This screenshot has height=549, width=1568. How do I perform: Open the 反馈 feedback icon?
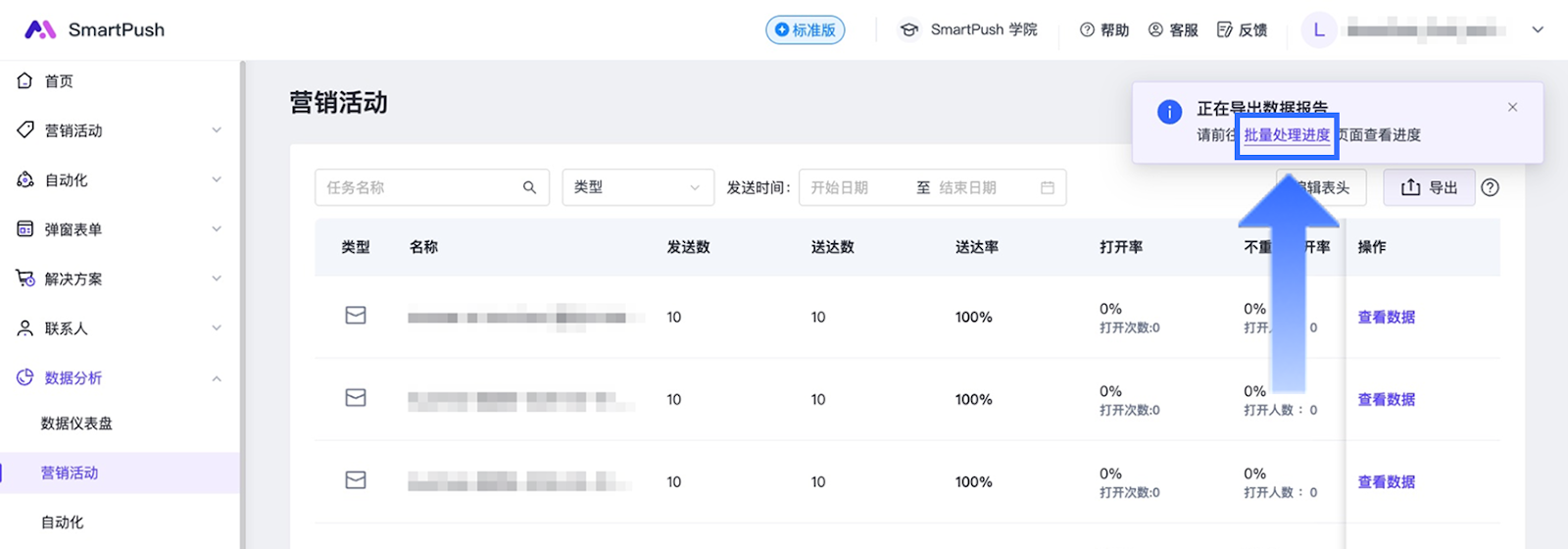(x=1224, y=29)
